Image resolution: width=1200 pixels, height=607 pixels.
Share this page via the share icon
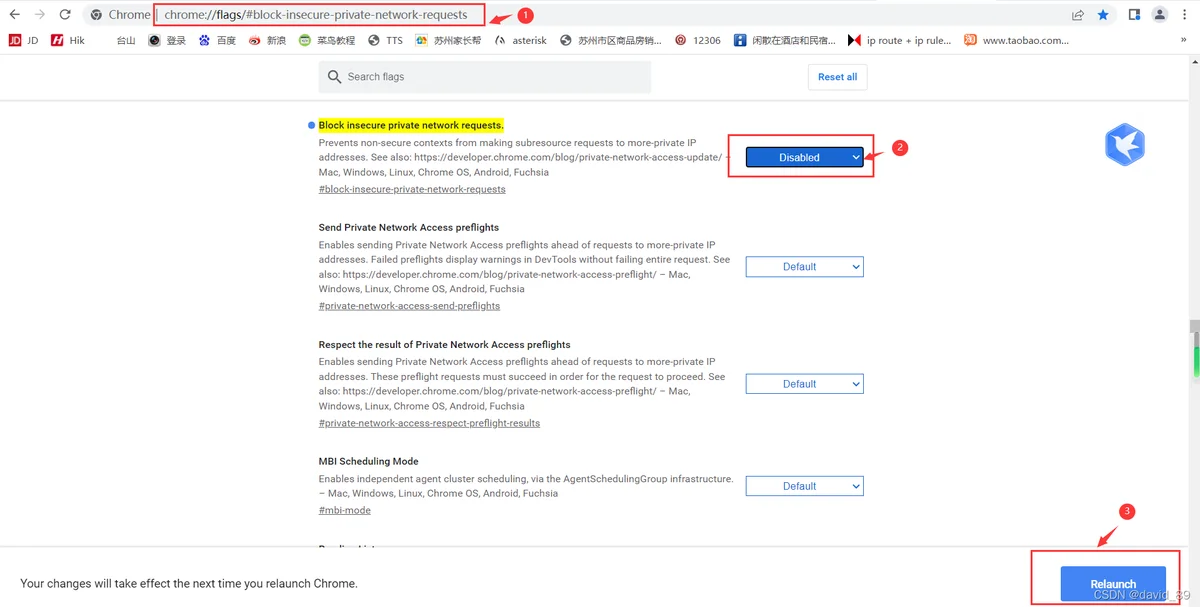point(1078,15)
